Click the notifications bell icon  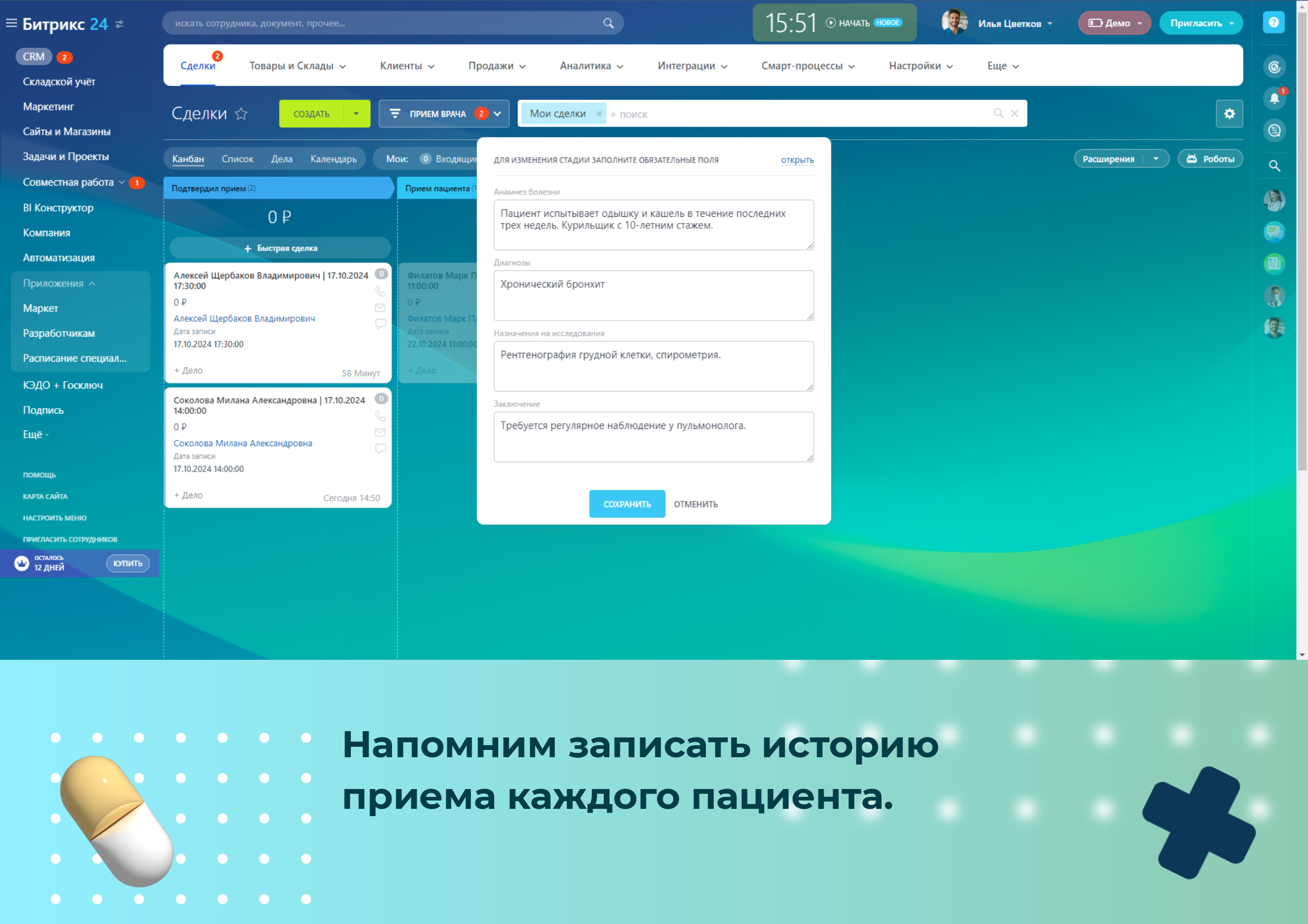(x=1274, y=99)
